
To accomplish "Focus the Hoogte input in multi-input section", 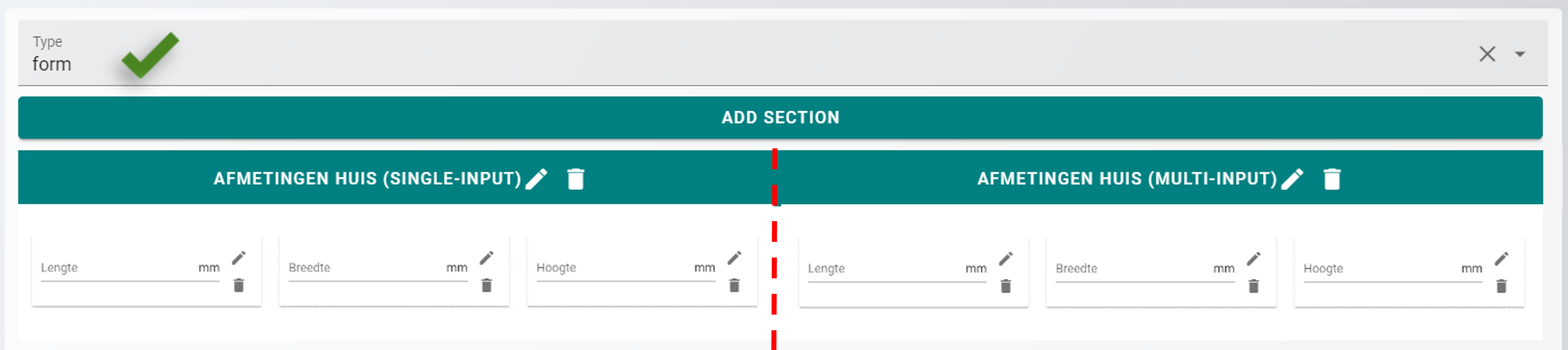I will 1393,268.
